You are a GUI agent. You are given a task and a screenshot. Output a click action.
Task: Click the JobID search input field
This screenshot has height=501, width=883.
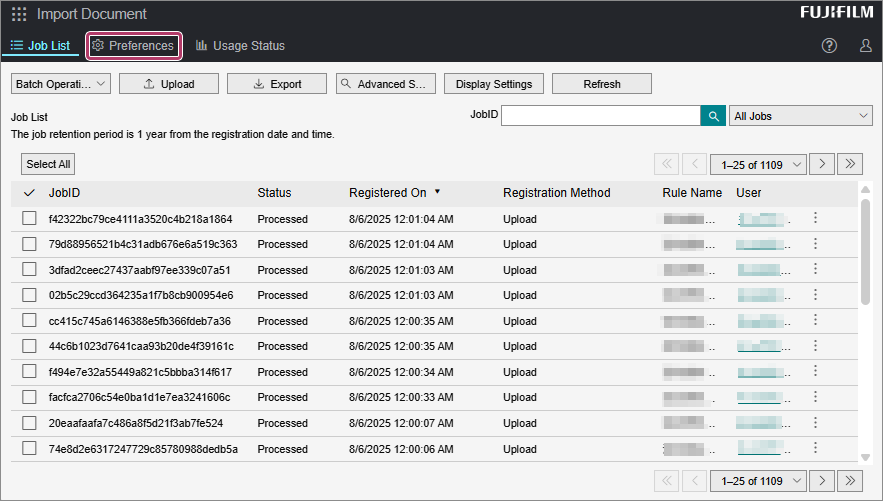click(600, 116)
